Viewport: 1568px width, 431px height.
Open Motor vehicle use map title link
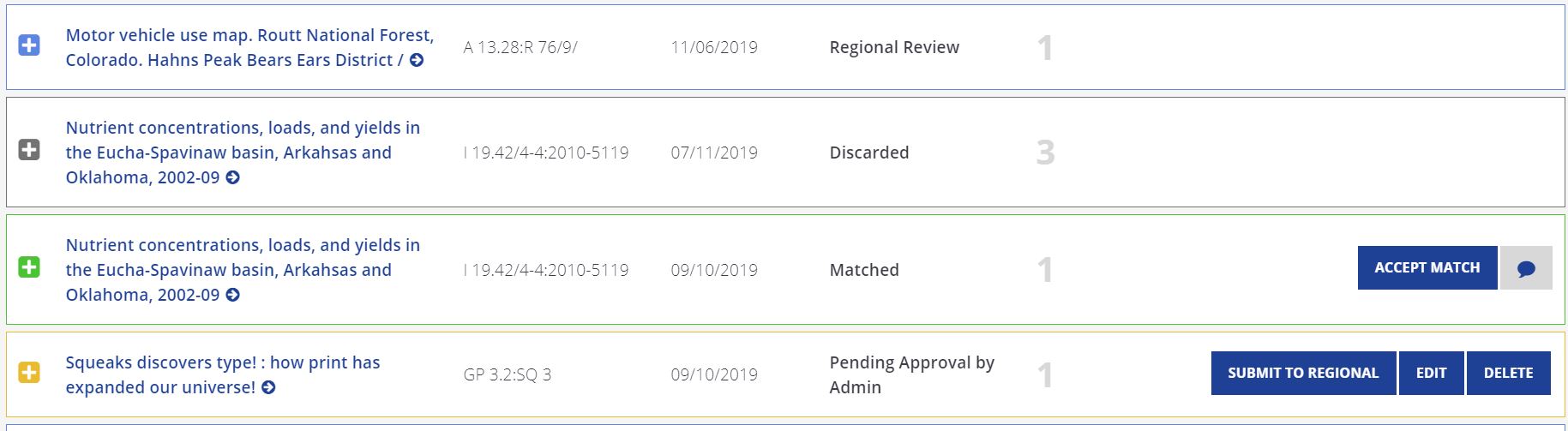[249, 47]
